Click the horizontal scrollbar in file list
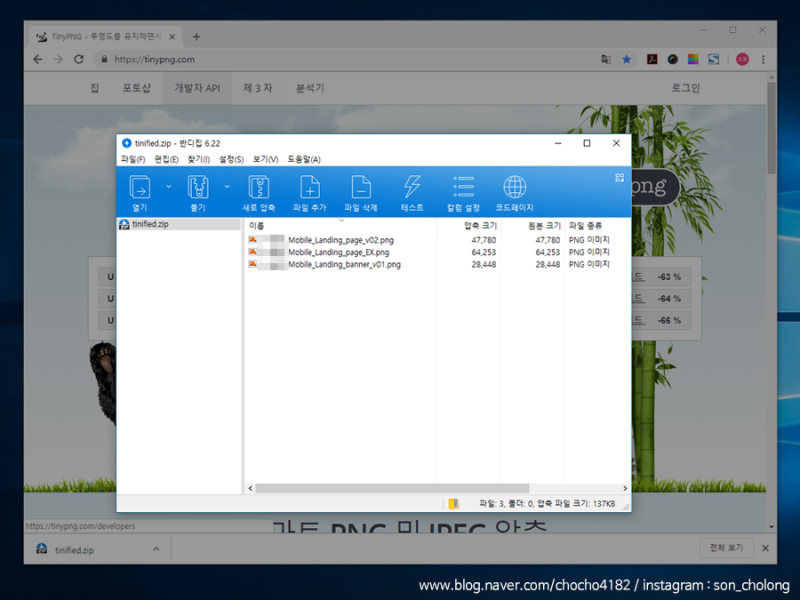 392,488
